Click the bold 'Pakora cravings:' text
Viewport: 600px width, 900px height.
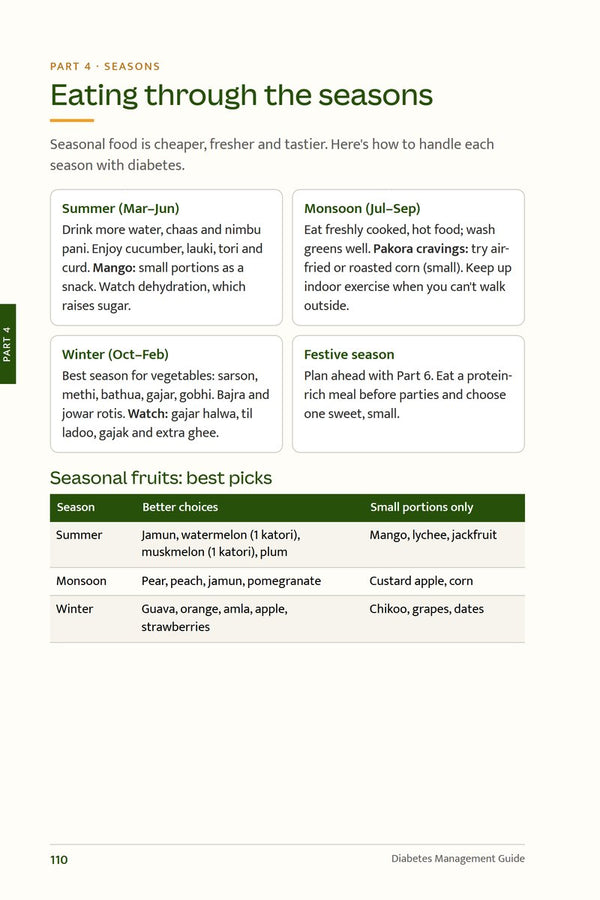tap(421, 249)
